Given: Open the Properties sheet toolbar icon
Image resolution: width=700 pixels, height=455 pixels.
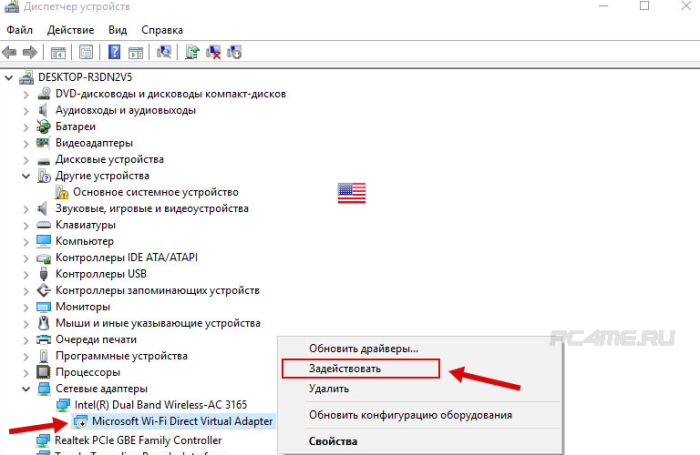Looking at the screenshot, I should (86, 53).
